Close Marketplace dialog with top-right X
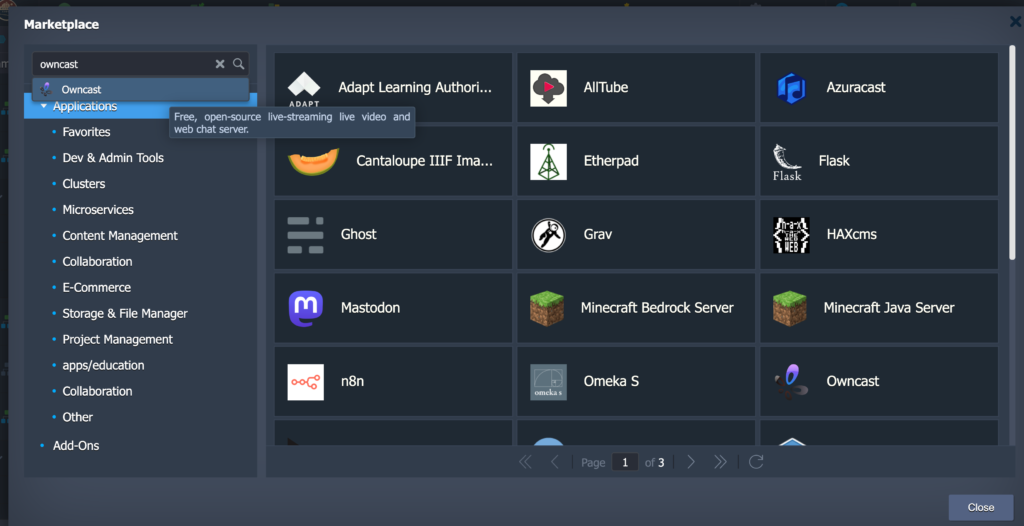 pyautogui.click(x=1016, y=22)
